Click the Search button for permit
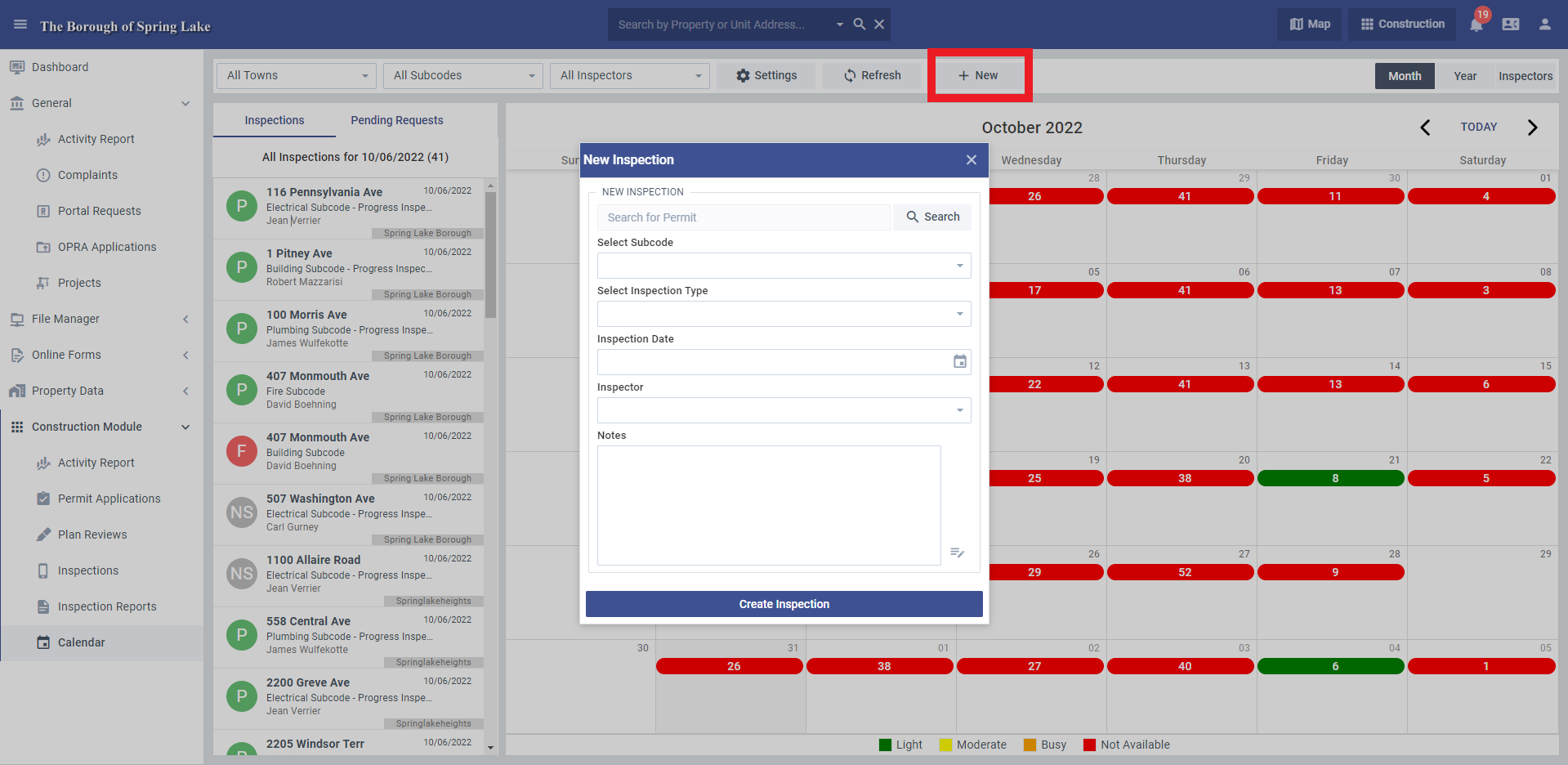The width and height of the screenshot is (1568, 765). [932, 217]
